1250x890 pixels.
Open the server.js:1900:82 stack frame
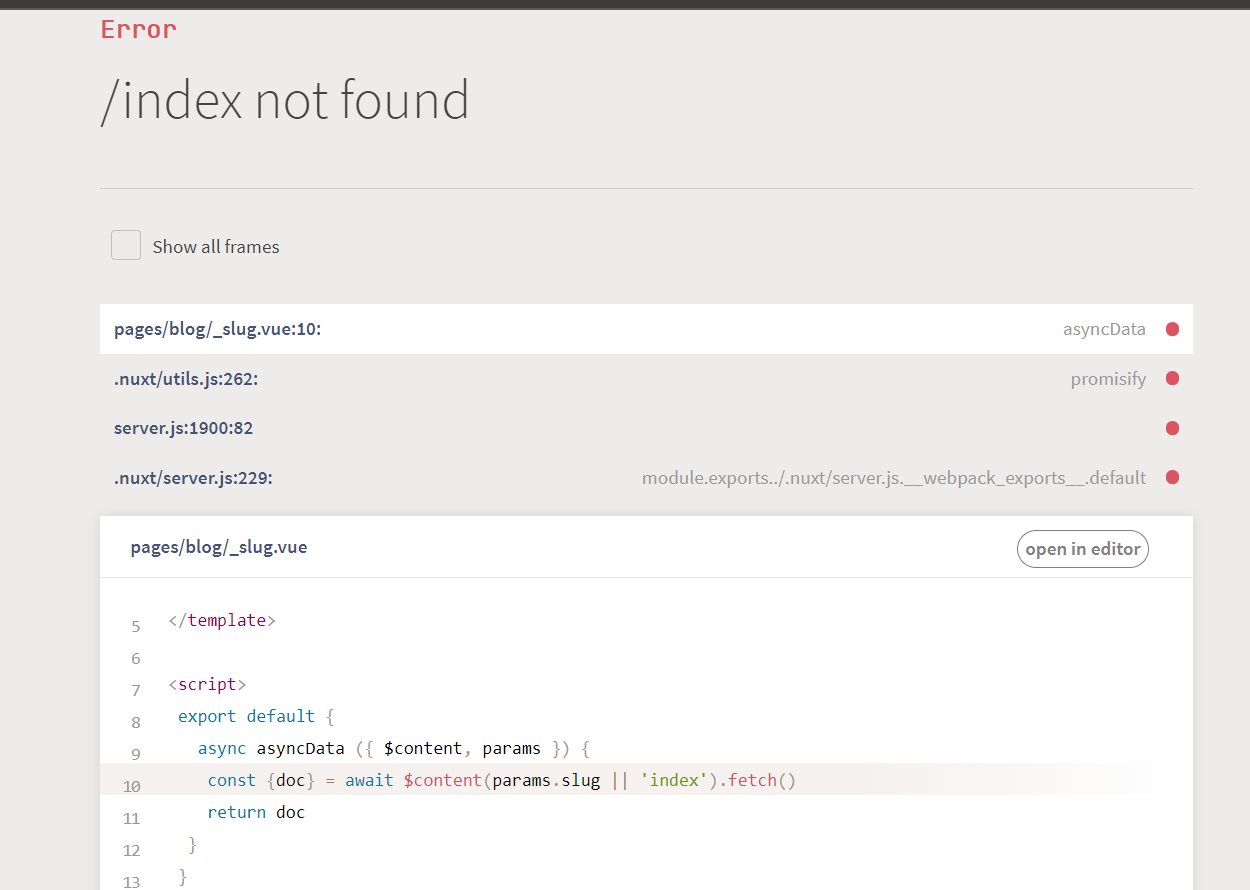click(646, 428)
